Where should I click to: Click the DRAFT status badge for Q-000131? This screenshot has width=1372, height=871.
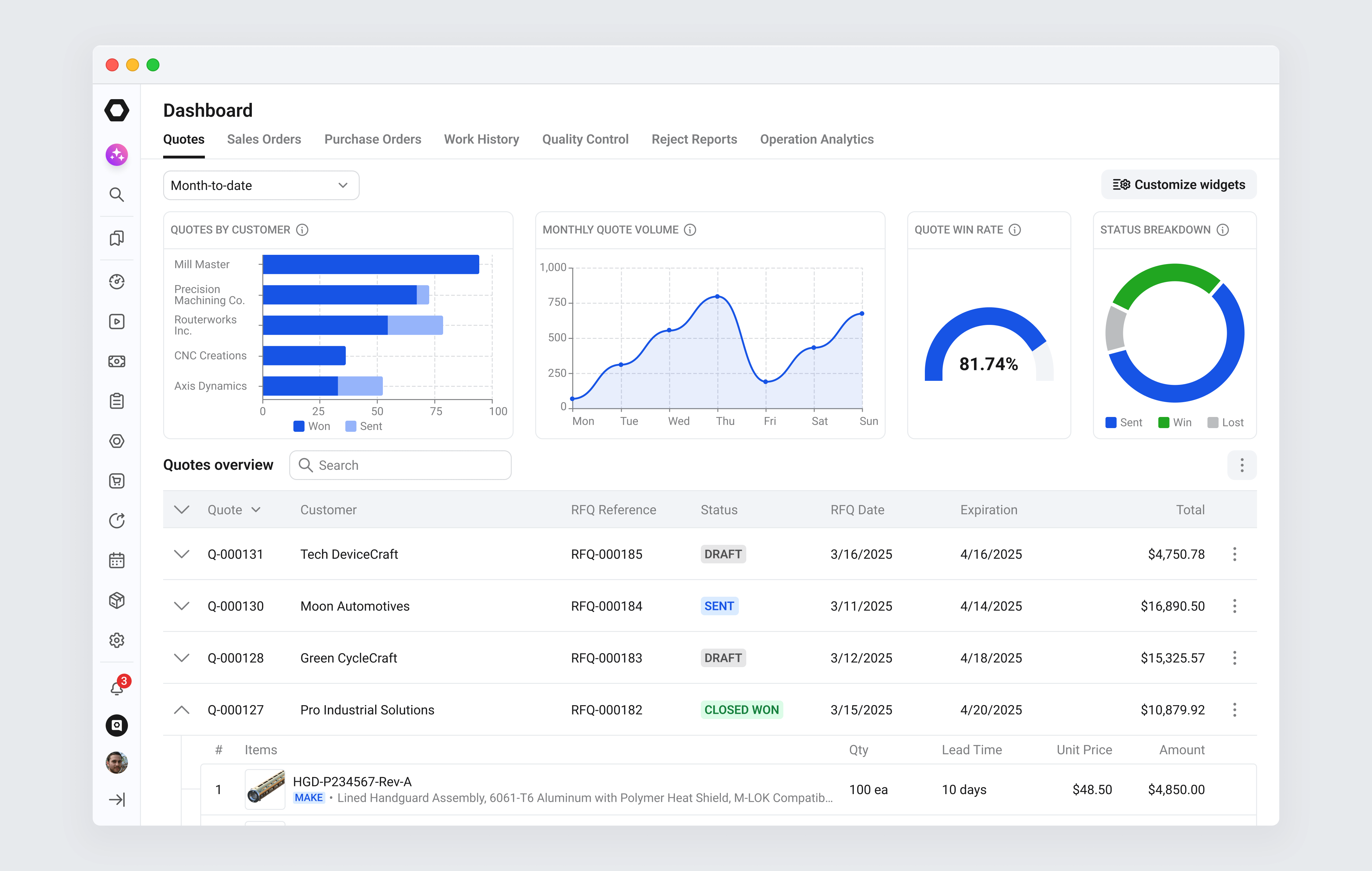pyautogui.click(x=723, y=554)
